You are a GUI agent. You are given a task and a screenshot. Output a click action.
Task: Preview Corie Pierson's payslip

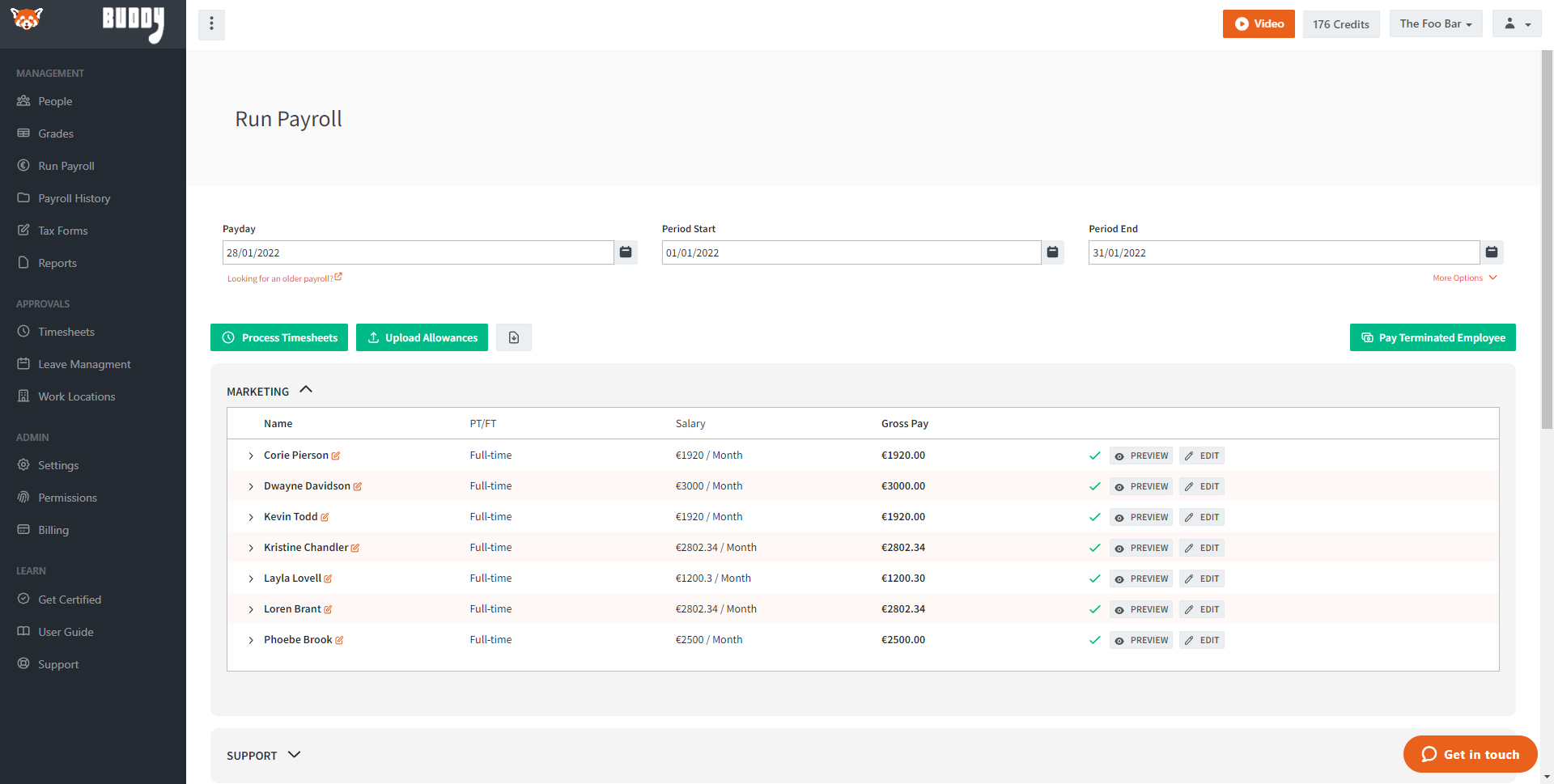coord(1141,456)
